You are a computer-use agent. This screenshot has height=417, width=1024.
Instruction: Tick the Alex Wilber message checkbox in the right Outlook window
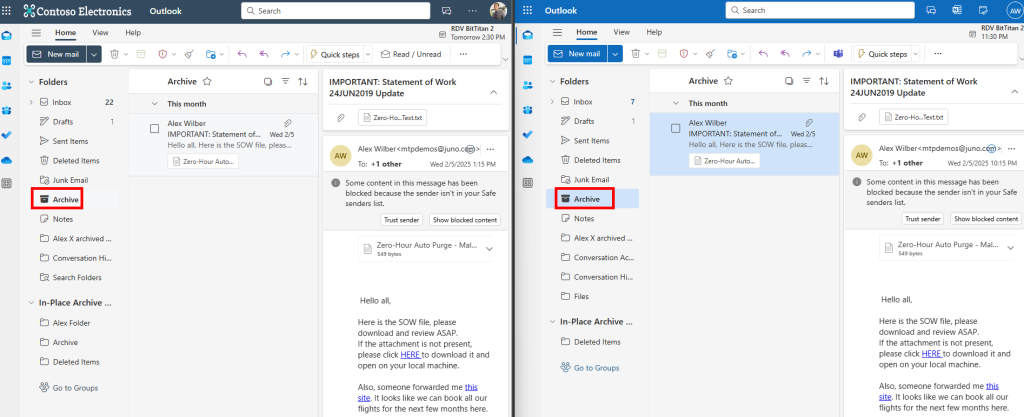(676, 128)
